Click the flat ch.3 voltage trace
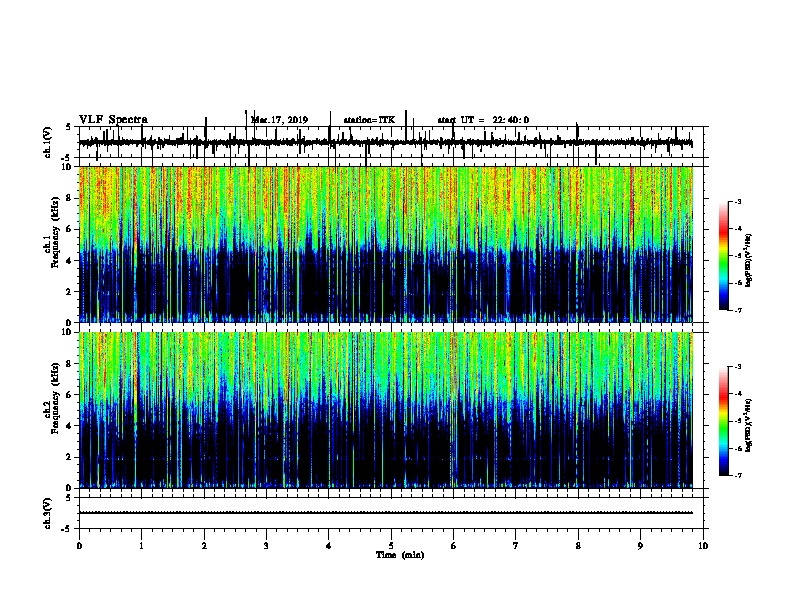792x612 pixels. (385, 513)
